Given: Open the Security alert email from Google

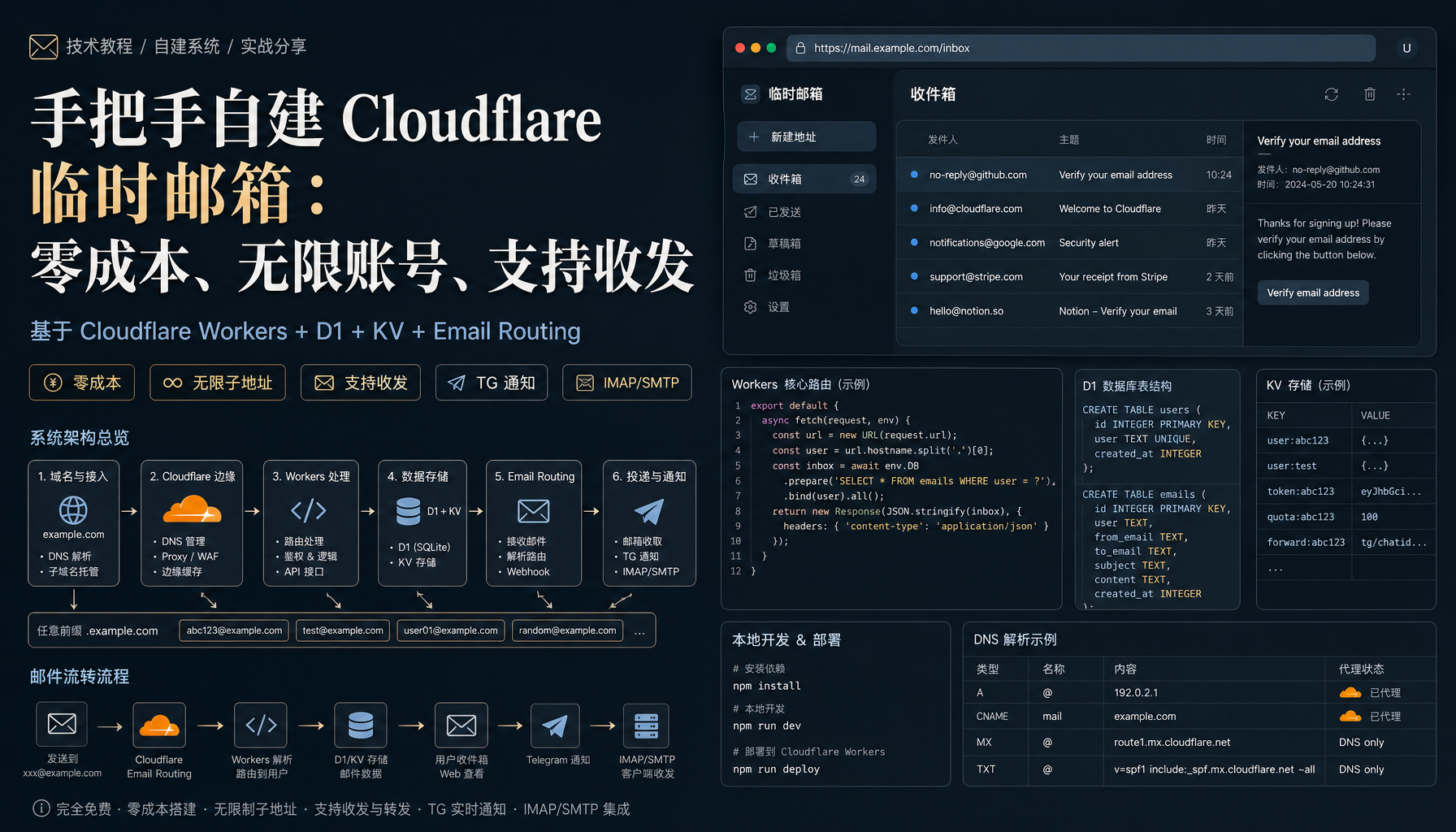Looking at the screenshot, I should [x=1069, y=243].
